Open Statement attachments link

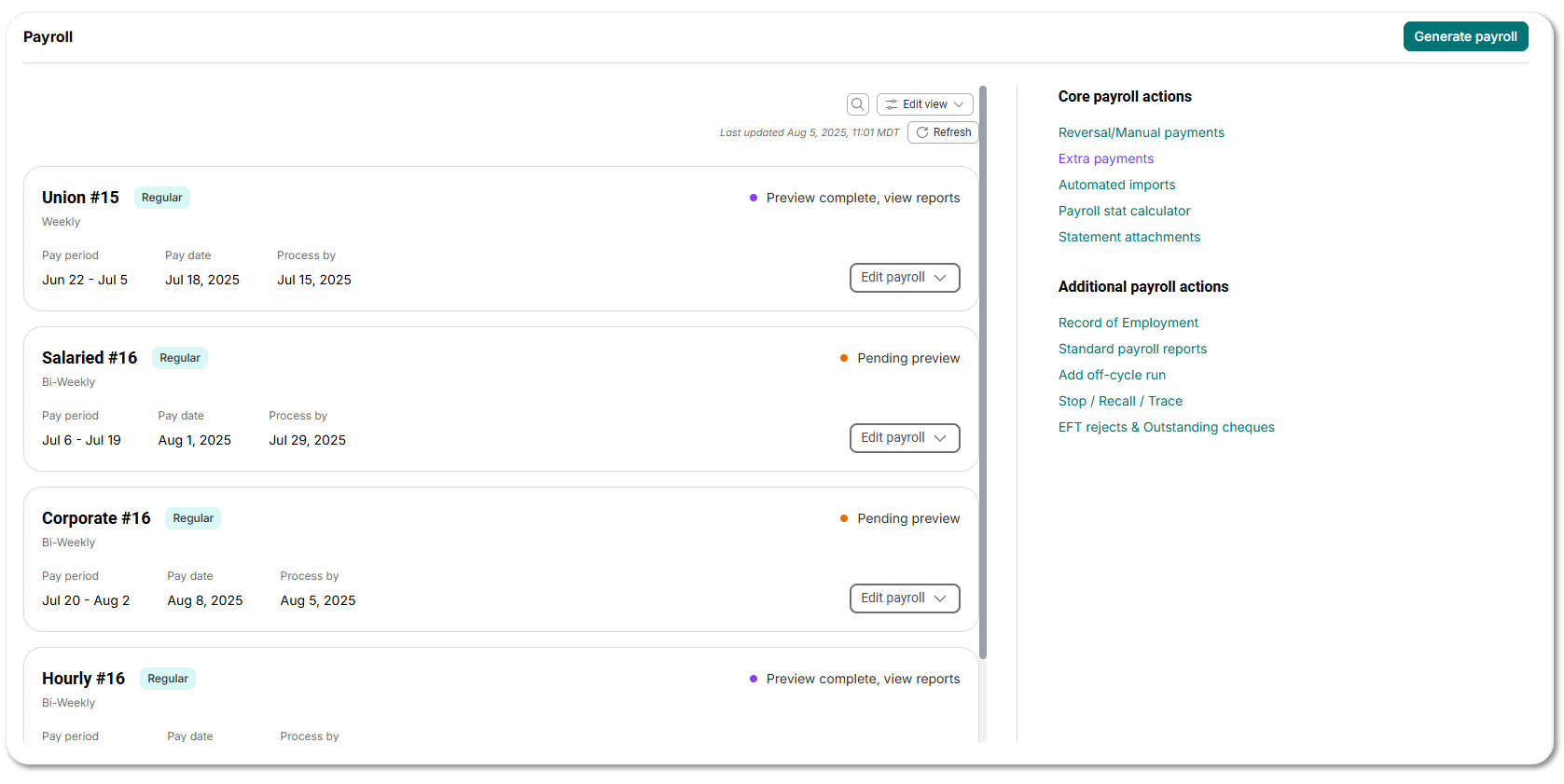pos(1129,237)
